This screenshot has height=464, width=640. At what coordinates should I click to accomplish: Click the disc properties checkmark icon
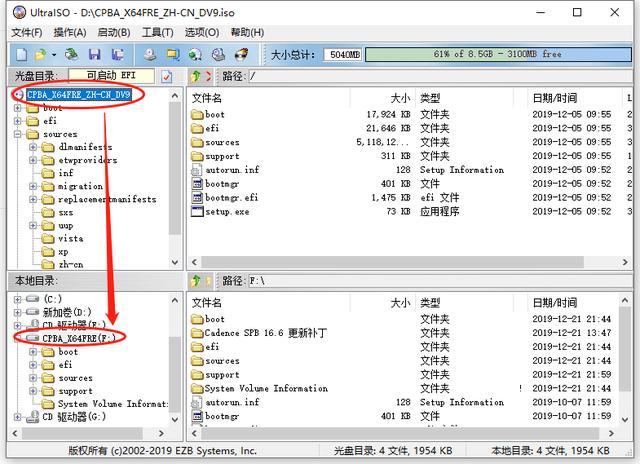167,76
